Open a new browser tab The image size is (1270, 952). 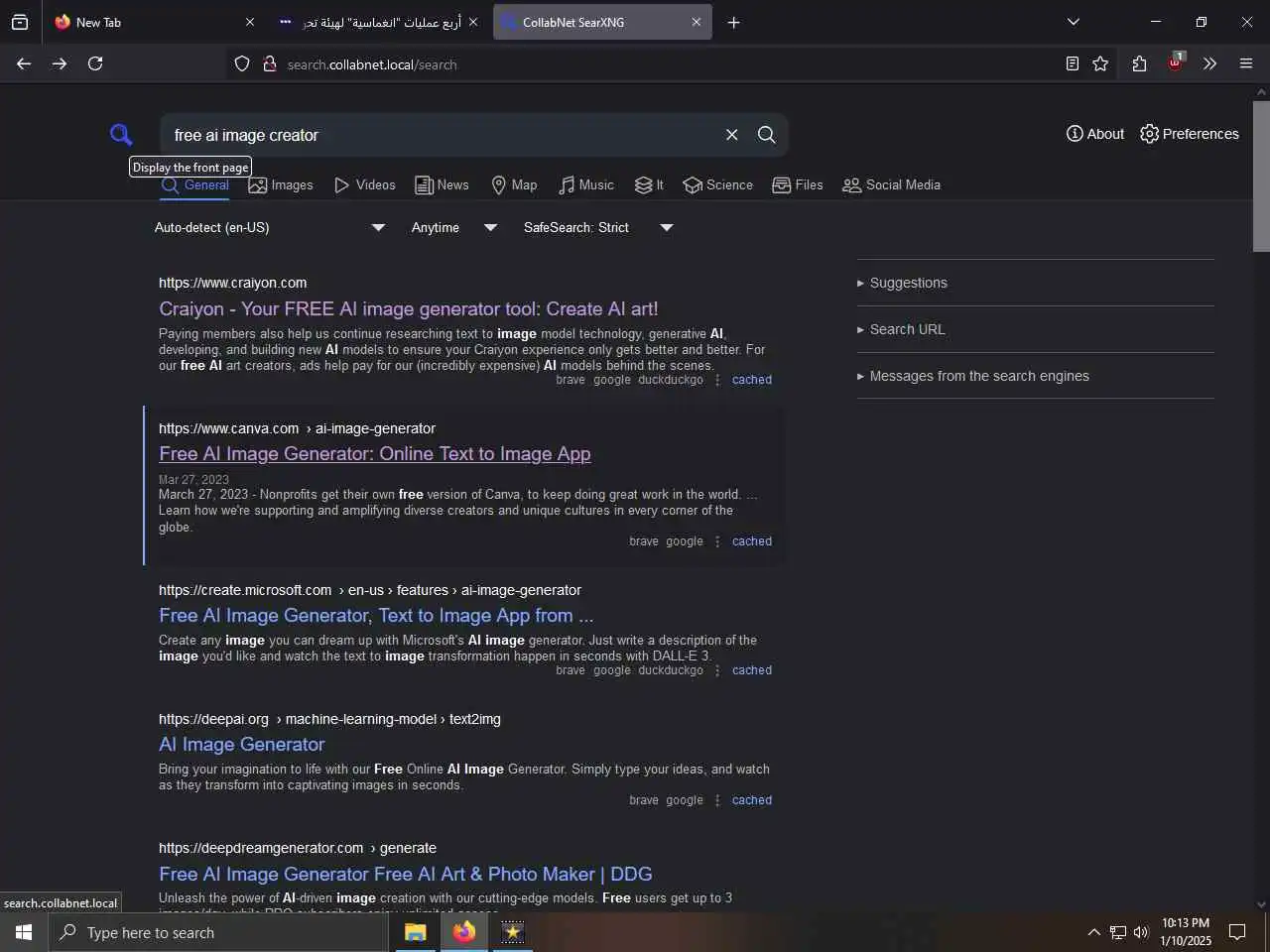(733, 22)
